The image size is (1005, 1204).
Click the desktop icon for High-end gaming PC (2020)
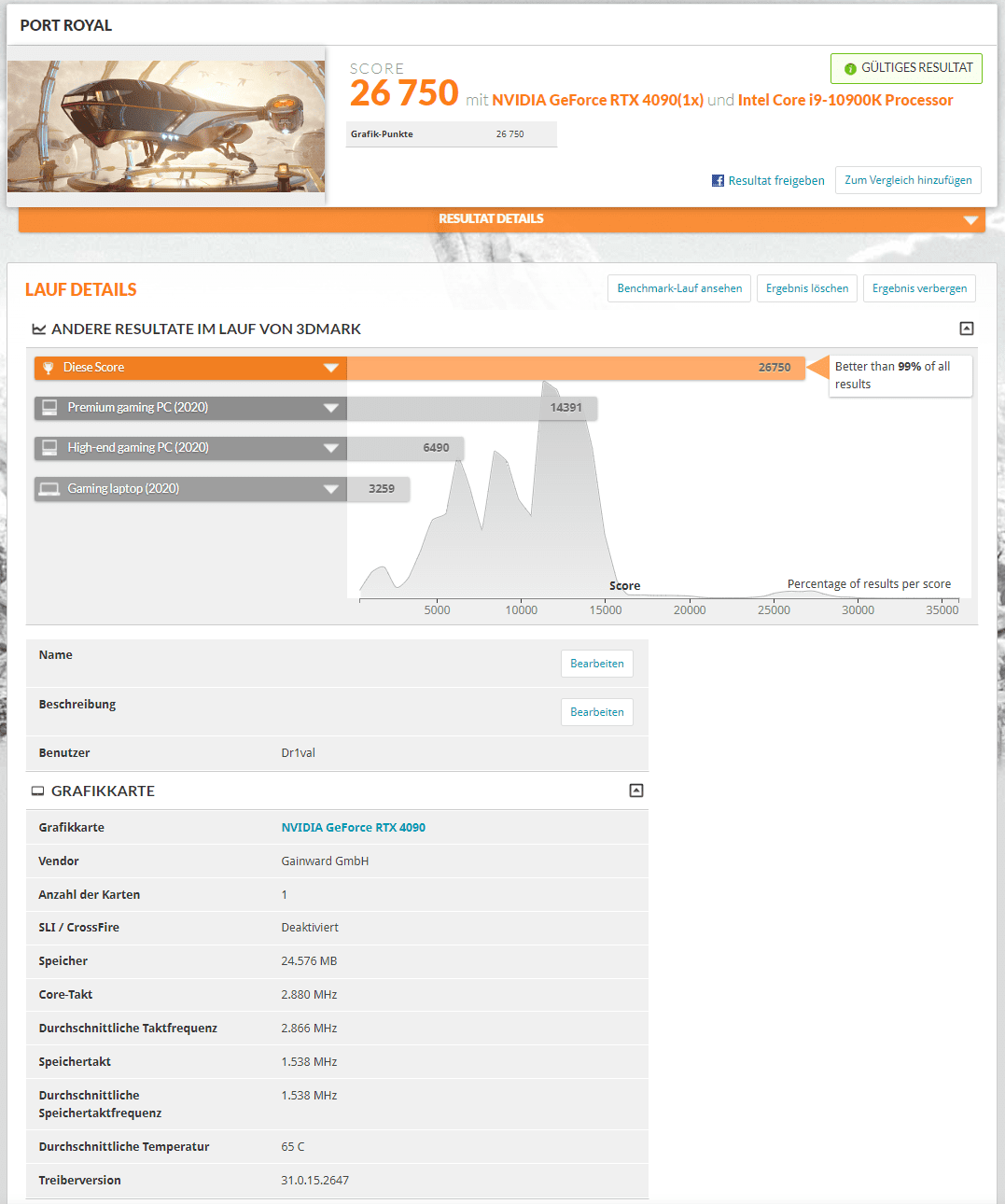[49, 448]
